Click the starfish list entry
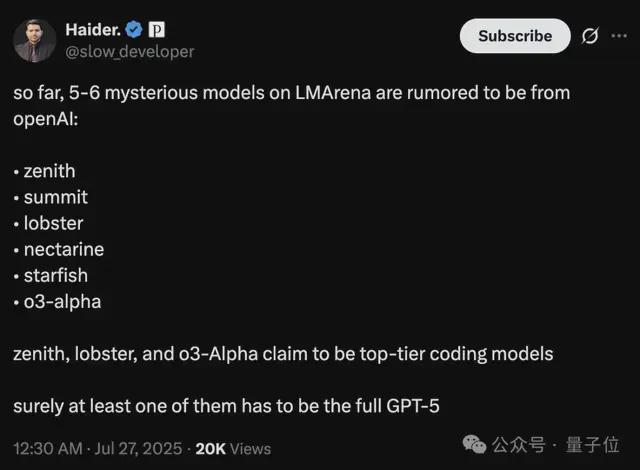Image resolution: width=640 pixels, height=470 pixels. click(56, 276)
